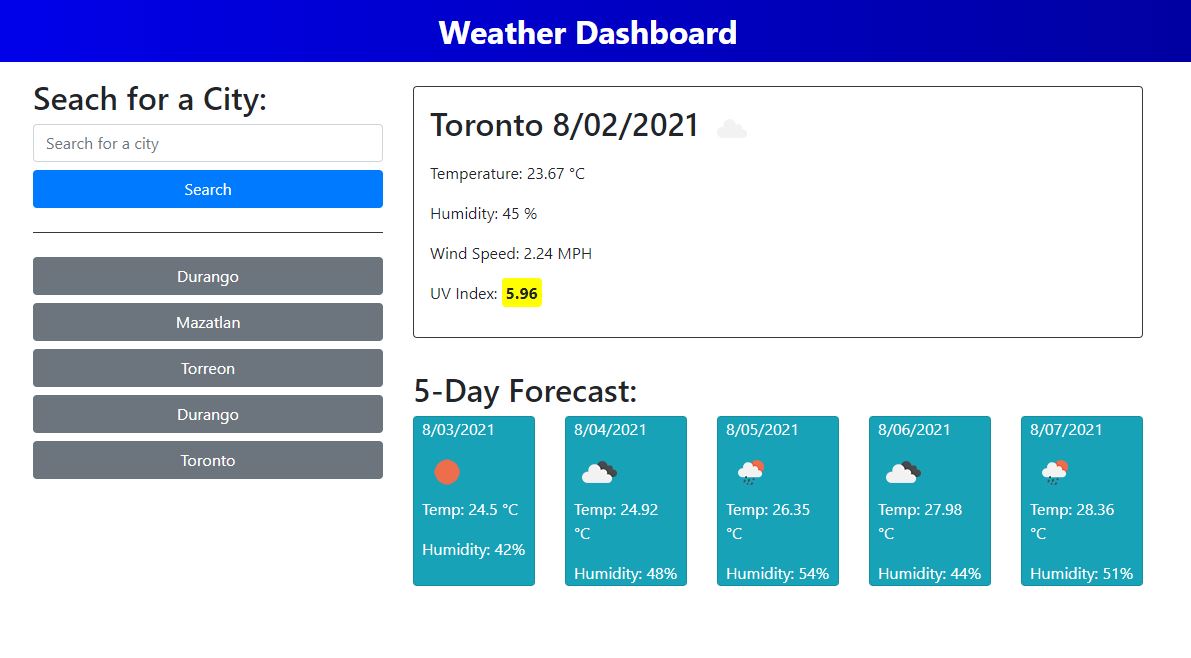The width and height of the screenshot is (1191, 658).
Task: Click the sun icon in the 8/03/2021 forecast
Action: [447, 472]
